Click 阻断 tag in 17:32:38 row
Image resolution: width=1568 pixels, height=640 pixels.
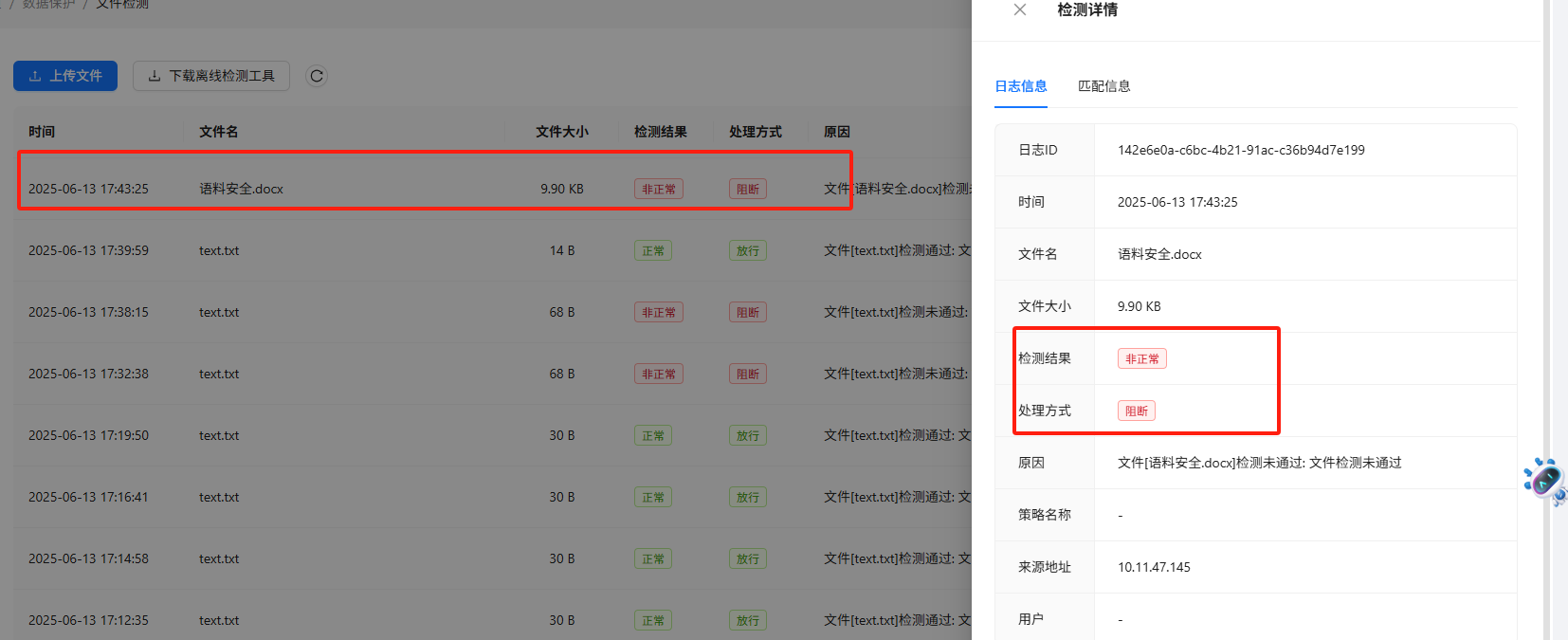pos(748,375)
